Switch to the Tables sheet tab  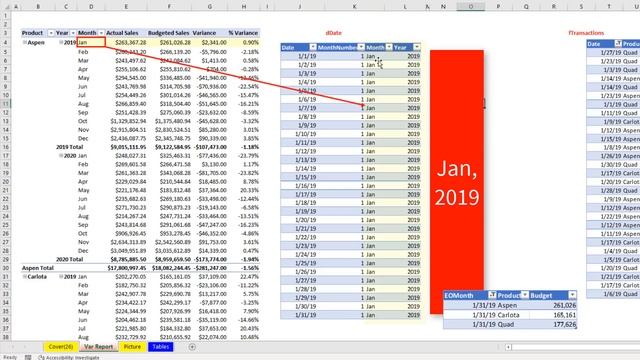pos(161,347)
